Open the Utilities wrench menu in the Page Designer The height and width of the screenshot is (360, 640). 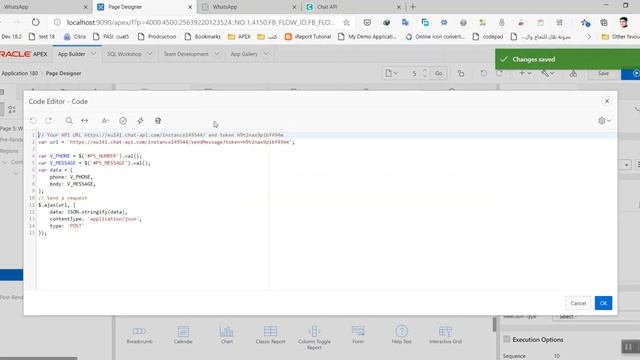(548, 73)
